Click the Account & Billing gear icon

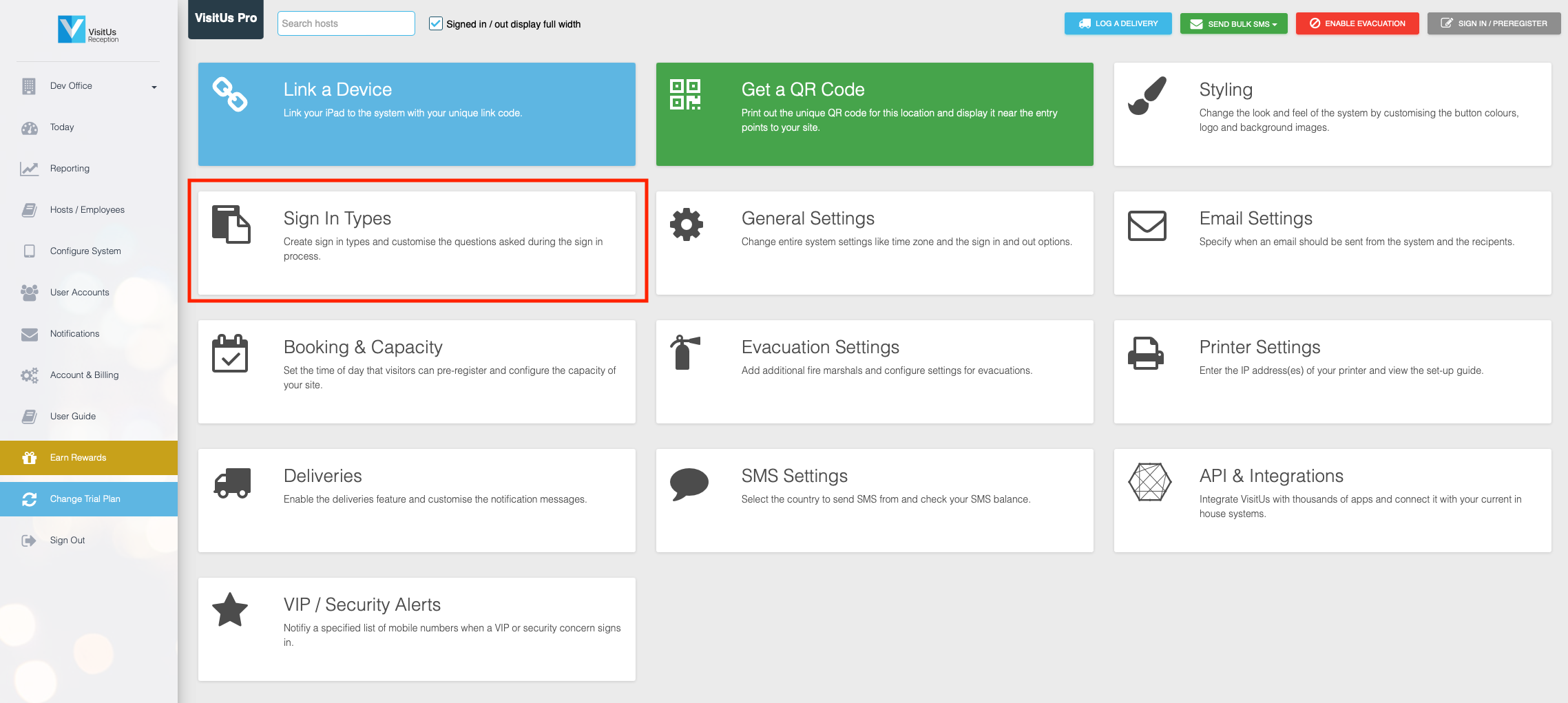point(29,375)
